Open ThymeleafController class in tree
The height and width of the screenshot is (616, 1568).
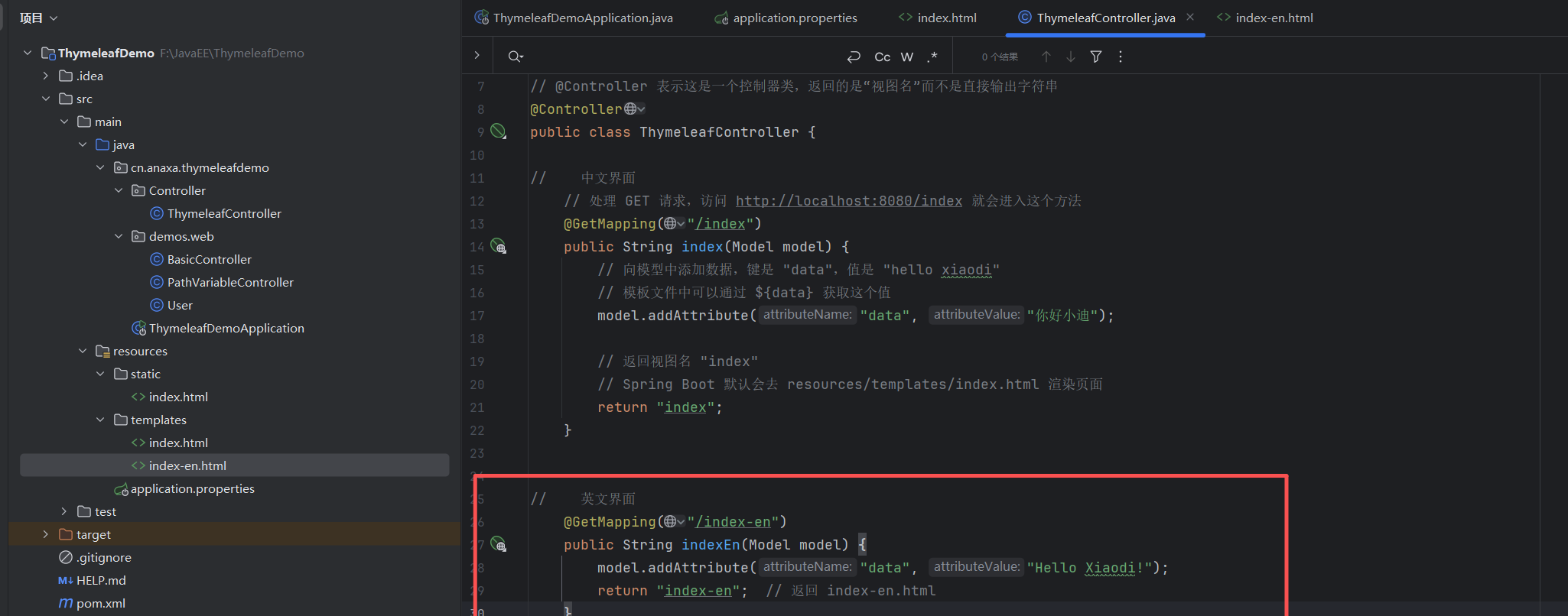pos(216,213)
